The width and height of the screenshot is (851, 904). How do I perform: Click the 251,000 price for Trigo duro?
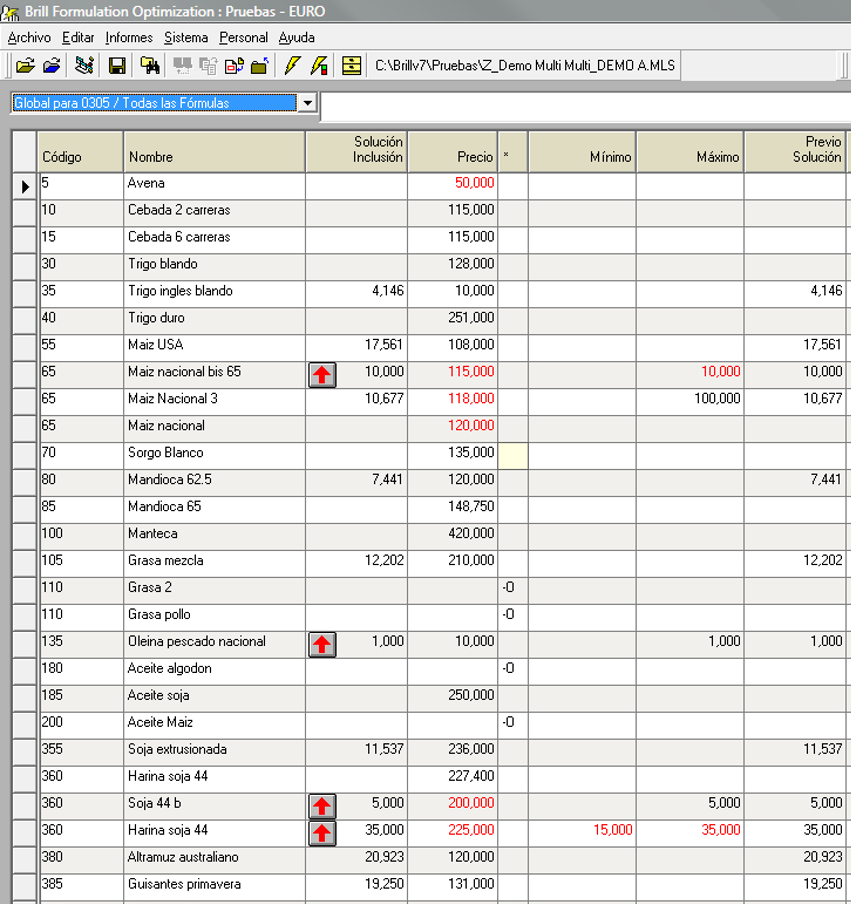pyautogui.click(x=453, y=321)
